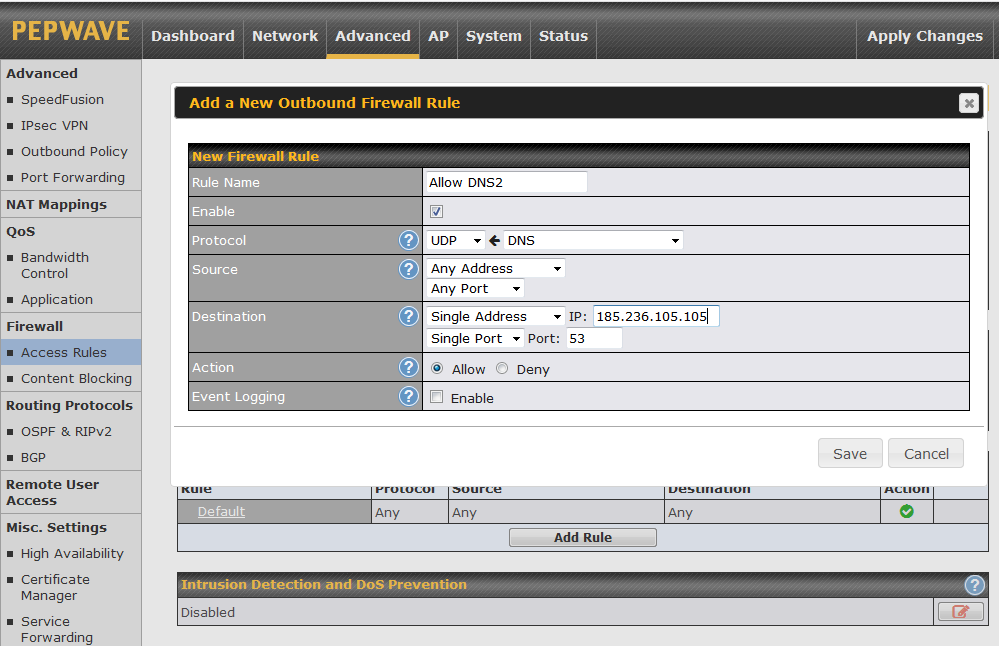The image size is (999, 646).
Task: Open the Protocol help tooltip
Action: point(408,240)
